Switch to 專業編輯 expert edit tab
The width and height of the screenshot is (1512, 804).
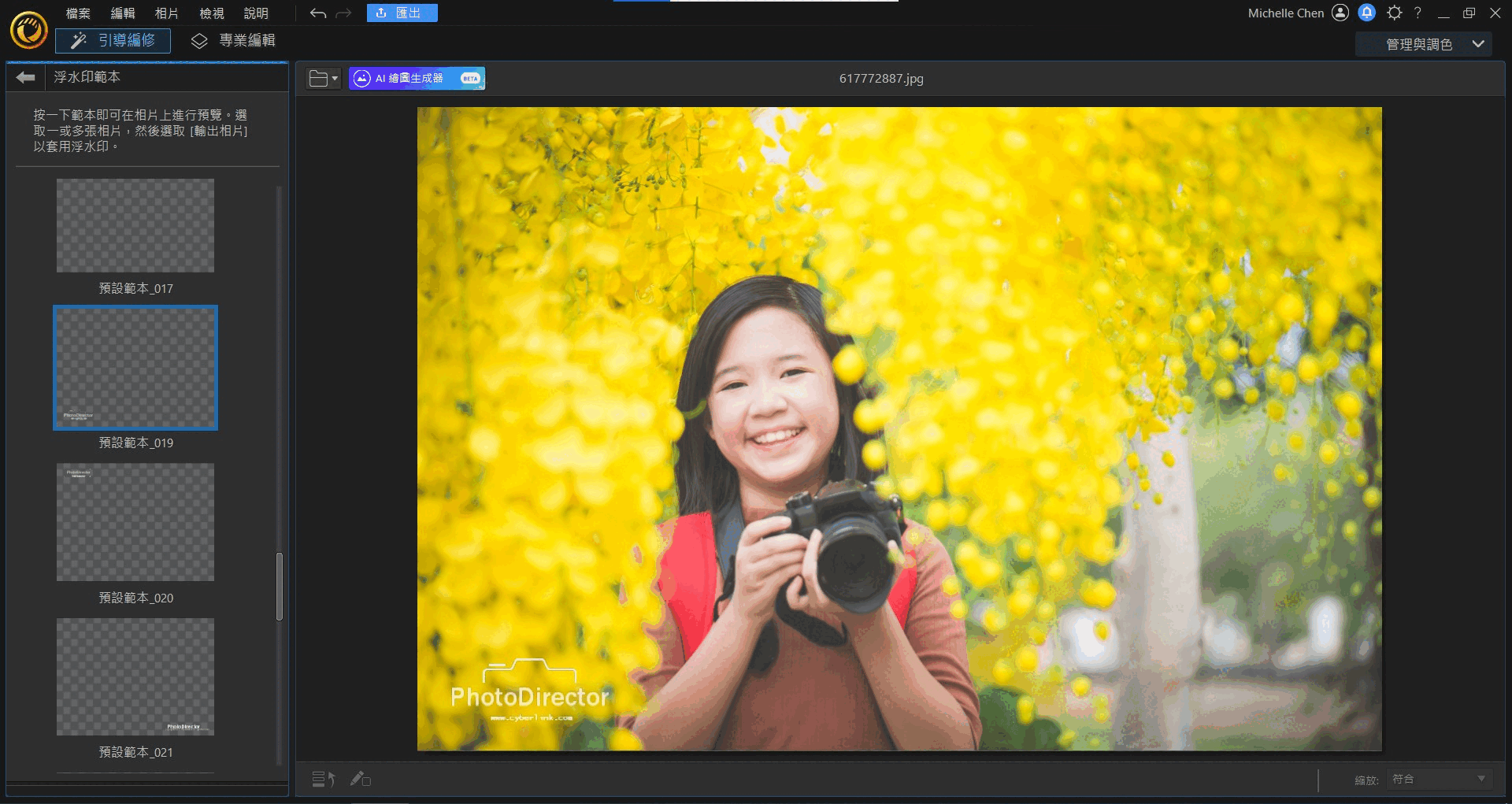point(233,40)
